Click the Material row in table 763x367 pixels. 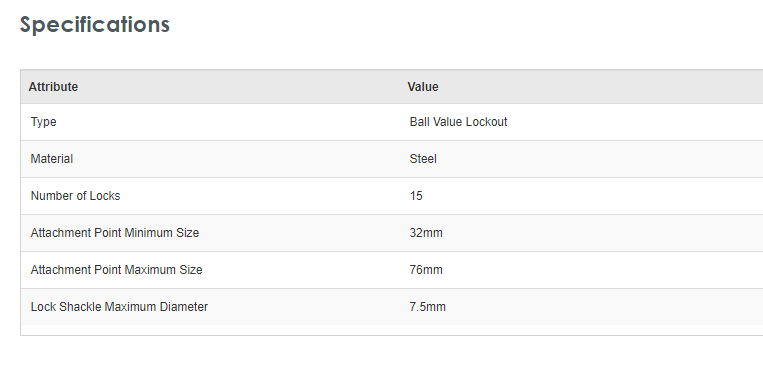pos(392,159)
